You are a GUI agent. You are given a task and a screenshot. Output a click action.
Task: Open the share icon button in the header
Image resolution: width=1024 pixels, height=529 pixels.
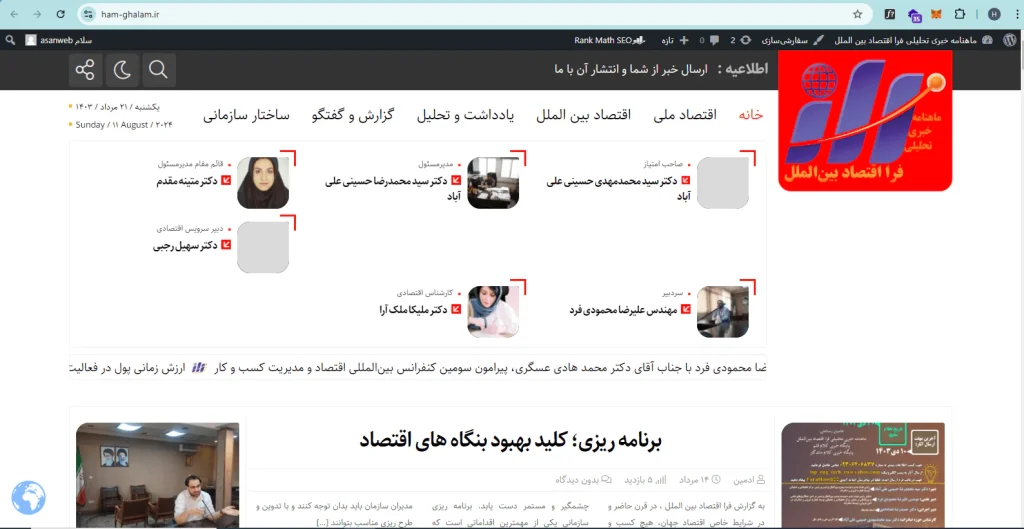point(85,70)
